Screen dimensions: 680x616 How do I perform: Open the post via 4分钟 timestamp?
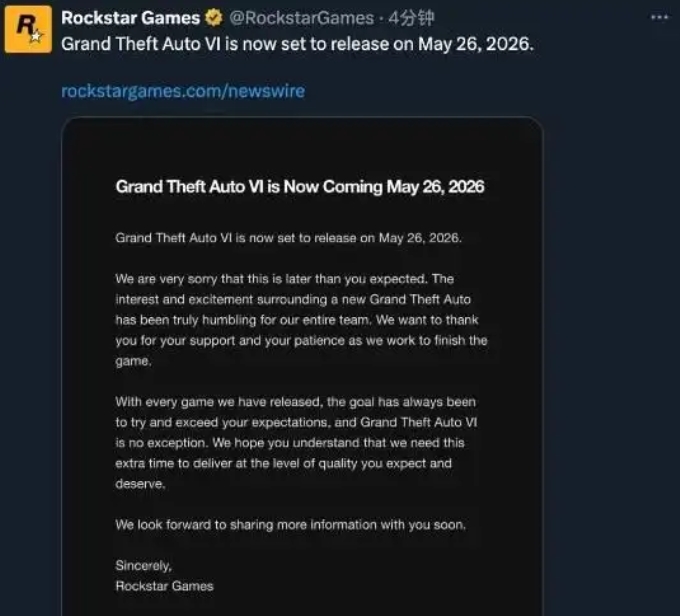click(x=411, y=18)
